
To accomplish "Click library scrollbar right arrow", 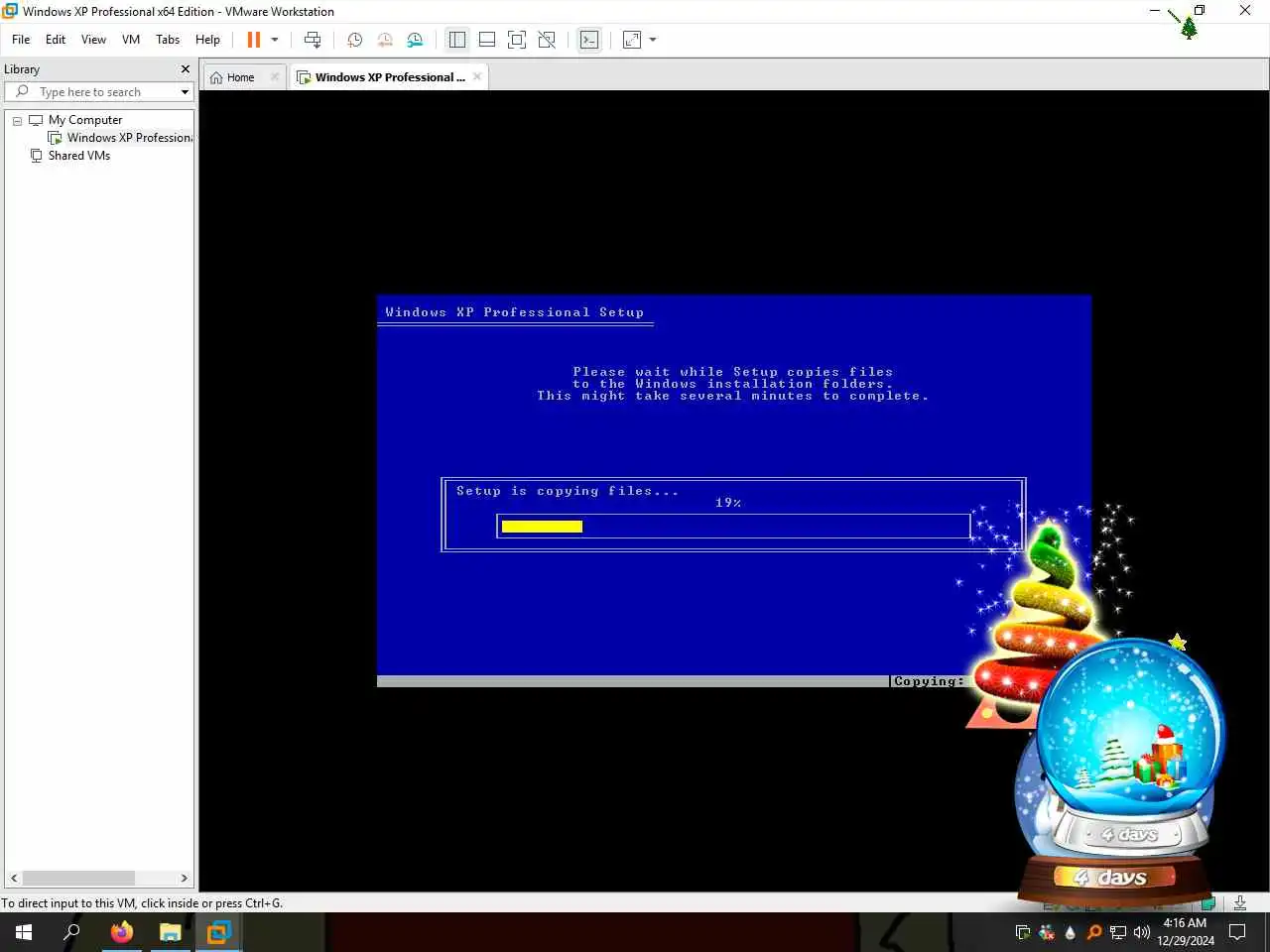I will [x=184, y=878].
